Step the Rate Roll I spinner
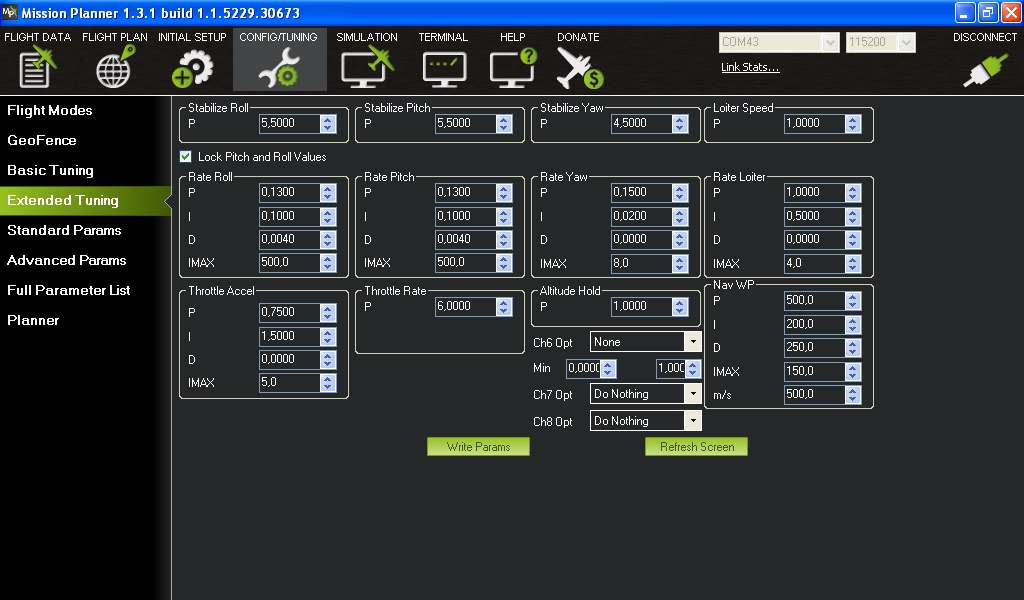The height and width of the screenshot is (600, 1024). [328, 216]
